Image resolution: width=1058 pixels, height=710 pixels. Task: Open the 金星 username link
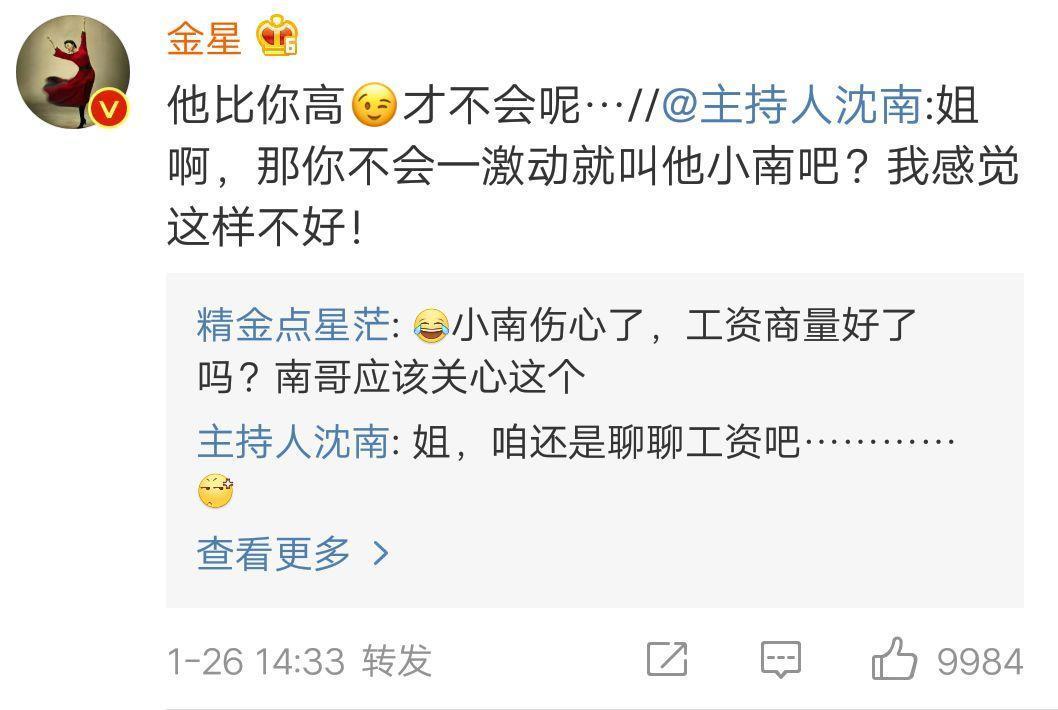pos(204,38)
